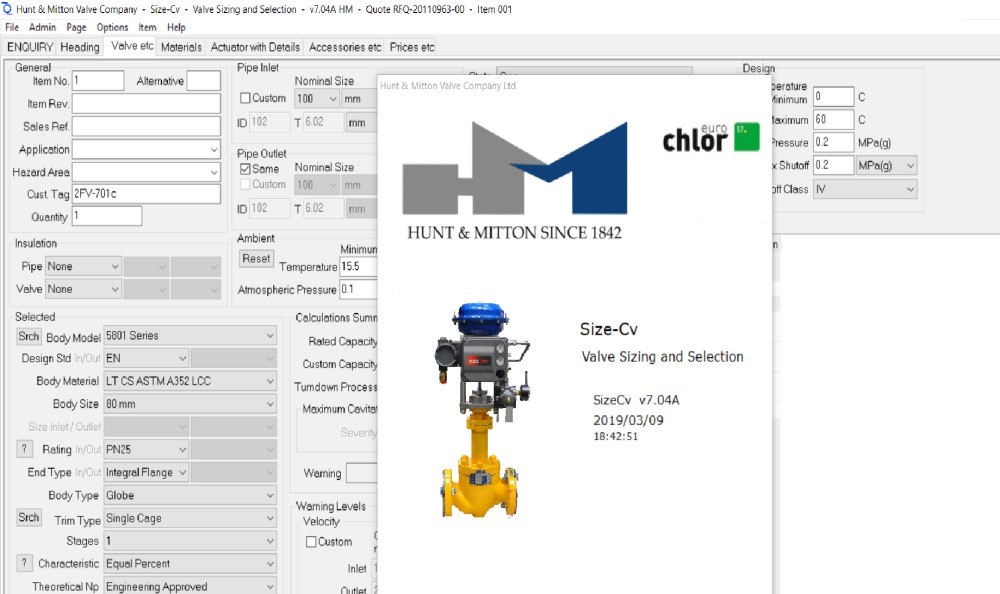This screenshot has width=1000, height=594.
Task: Uncheck the Same checkbox under Pipe Outlet
Action: coord(245,169)
